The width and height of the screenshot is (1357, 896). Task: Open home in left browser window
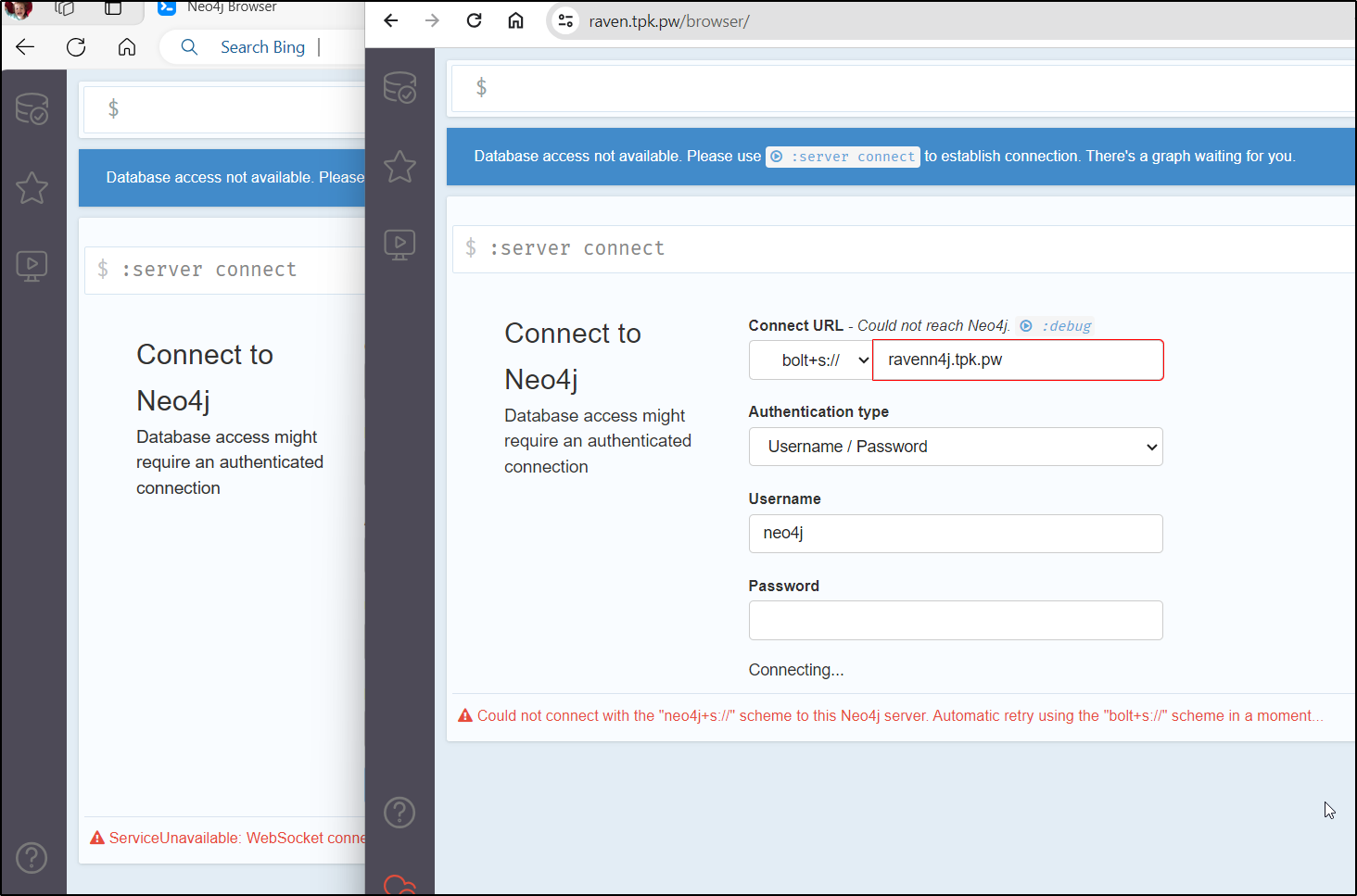[x=127, y=47]
